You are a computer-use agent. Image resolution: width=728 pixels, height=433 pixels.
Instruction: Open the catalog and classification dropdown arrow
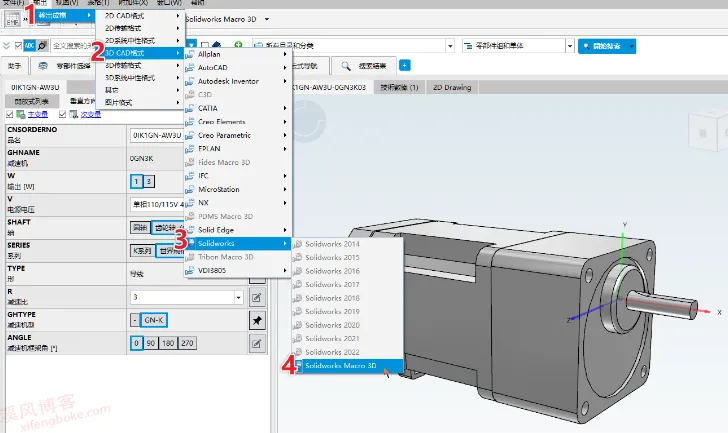[450, 46]
